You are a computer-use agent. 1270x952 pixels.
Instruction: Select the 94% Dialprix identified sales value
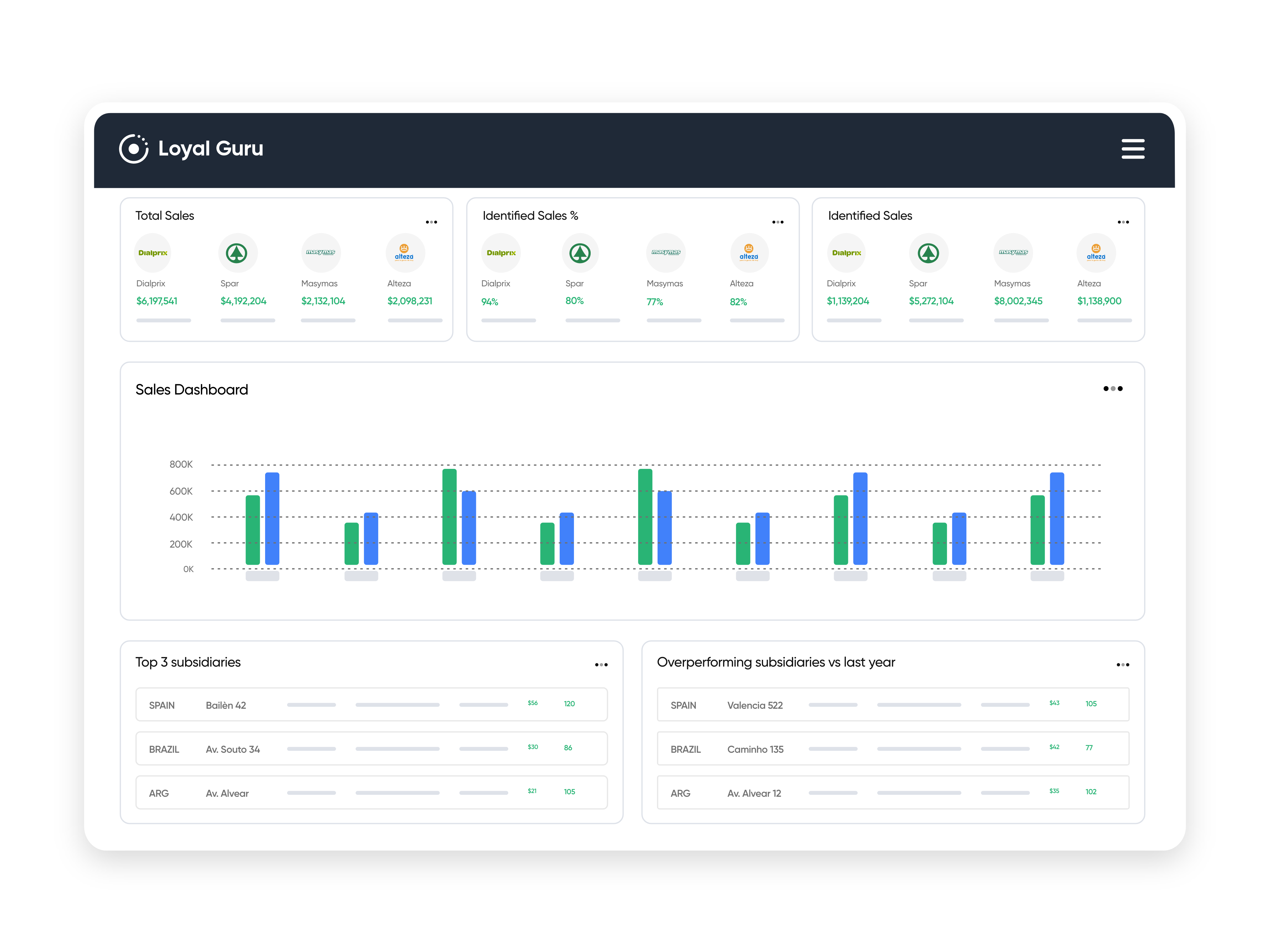490,301
